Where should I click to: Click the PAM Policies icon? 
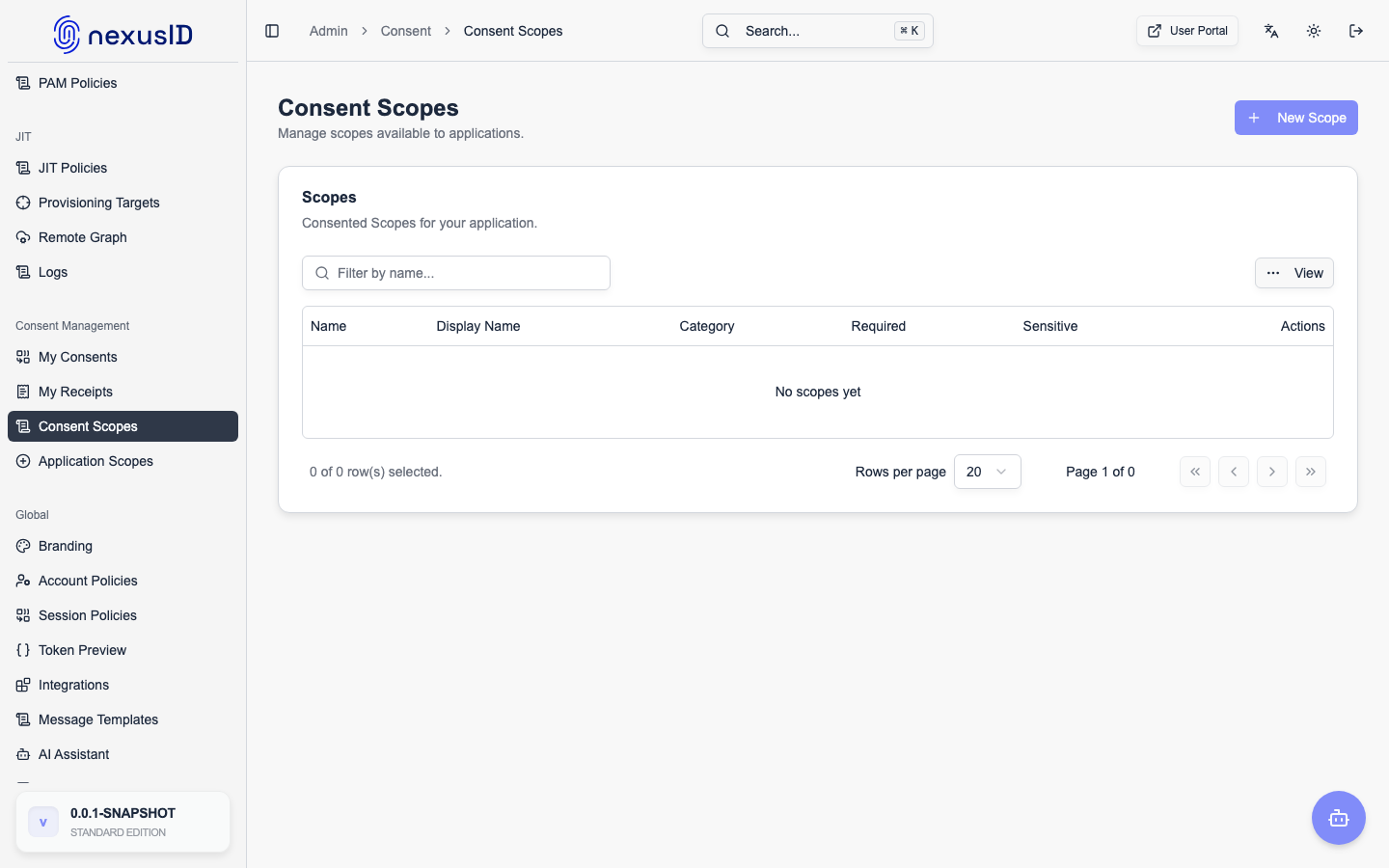(23, 83)
